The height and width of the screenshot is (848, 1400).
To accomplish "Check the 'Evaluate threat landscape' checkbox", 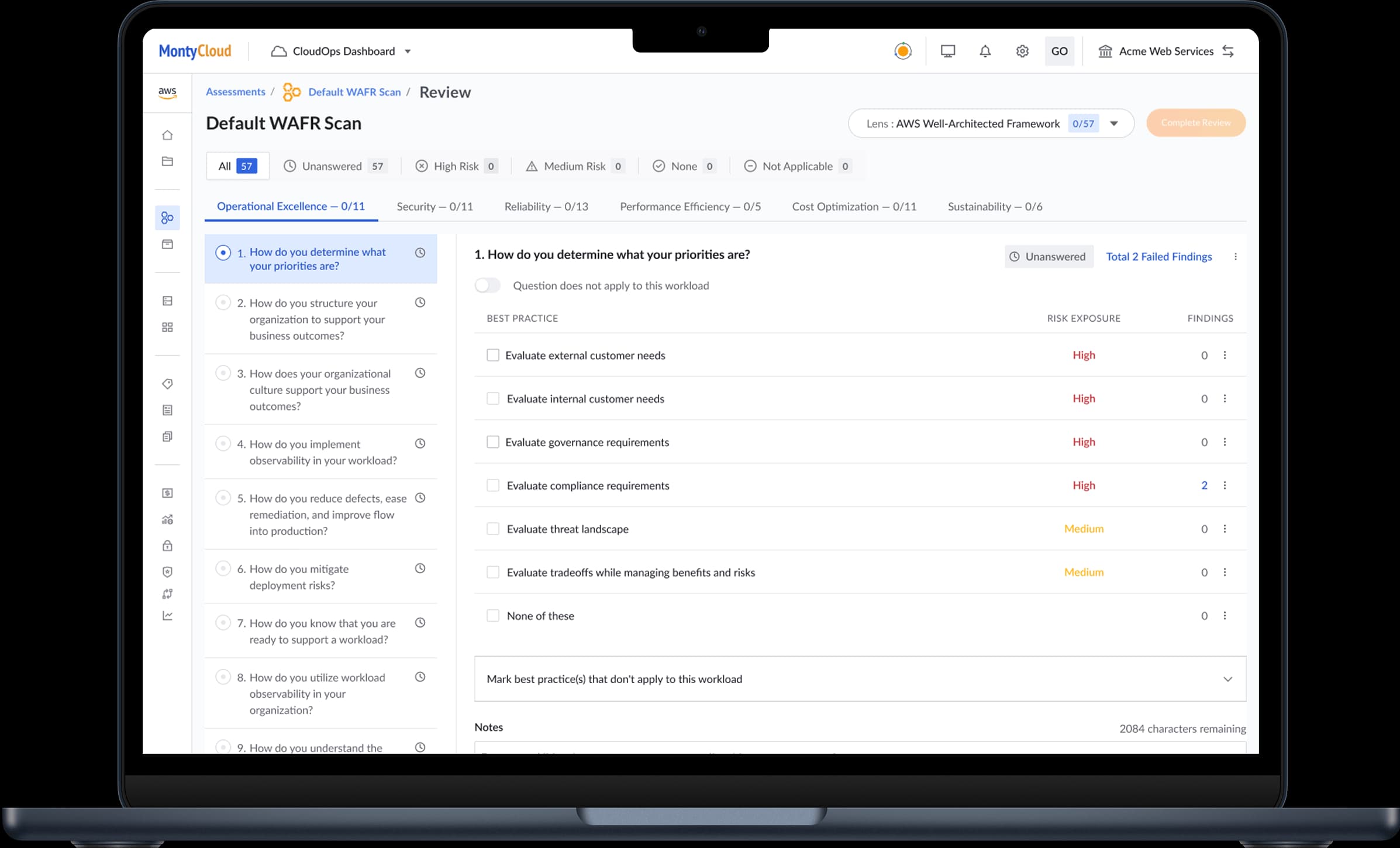I will coord(493,528).
